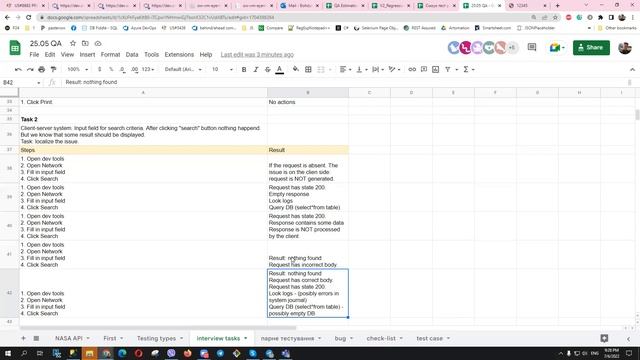Open the Insert menu
Screen dimensions: 640x360
point(87,55)
